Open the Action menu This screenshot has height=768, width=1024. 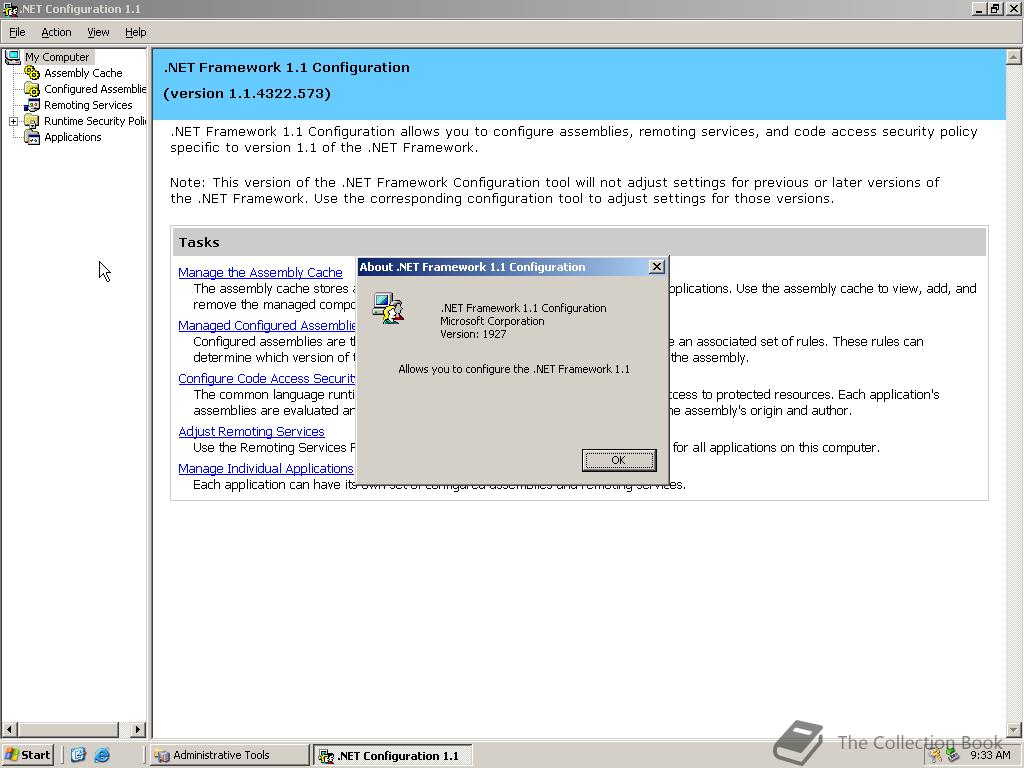(x=56, y=31)
